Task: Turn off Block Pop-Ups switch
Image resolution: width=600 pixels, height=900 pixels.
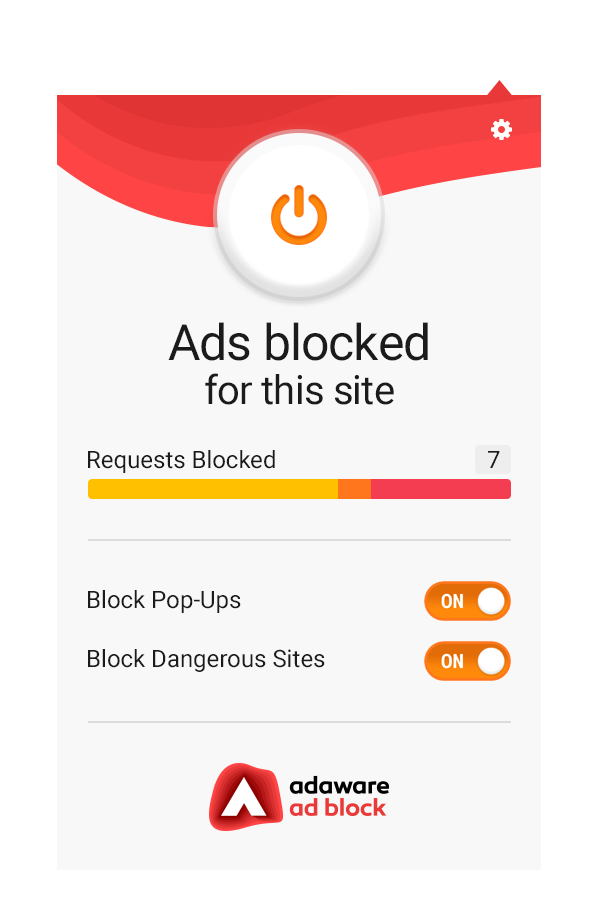Action: coord(467,601)
